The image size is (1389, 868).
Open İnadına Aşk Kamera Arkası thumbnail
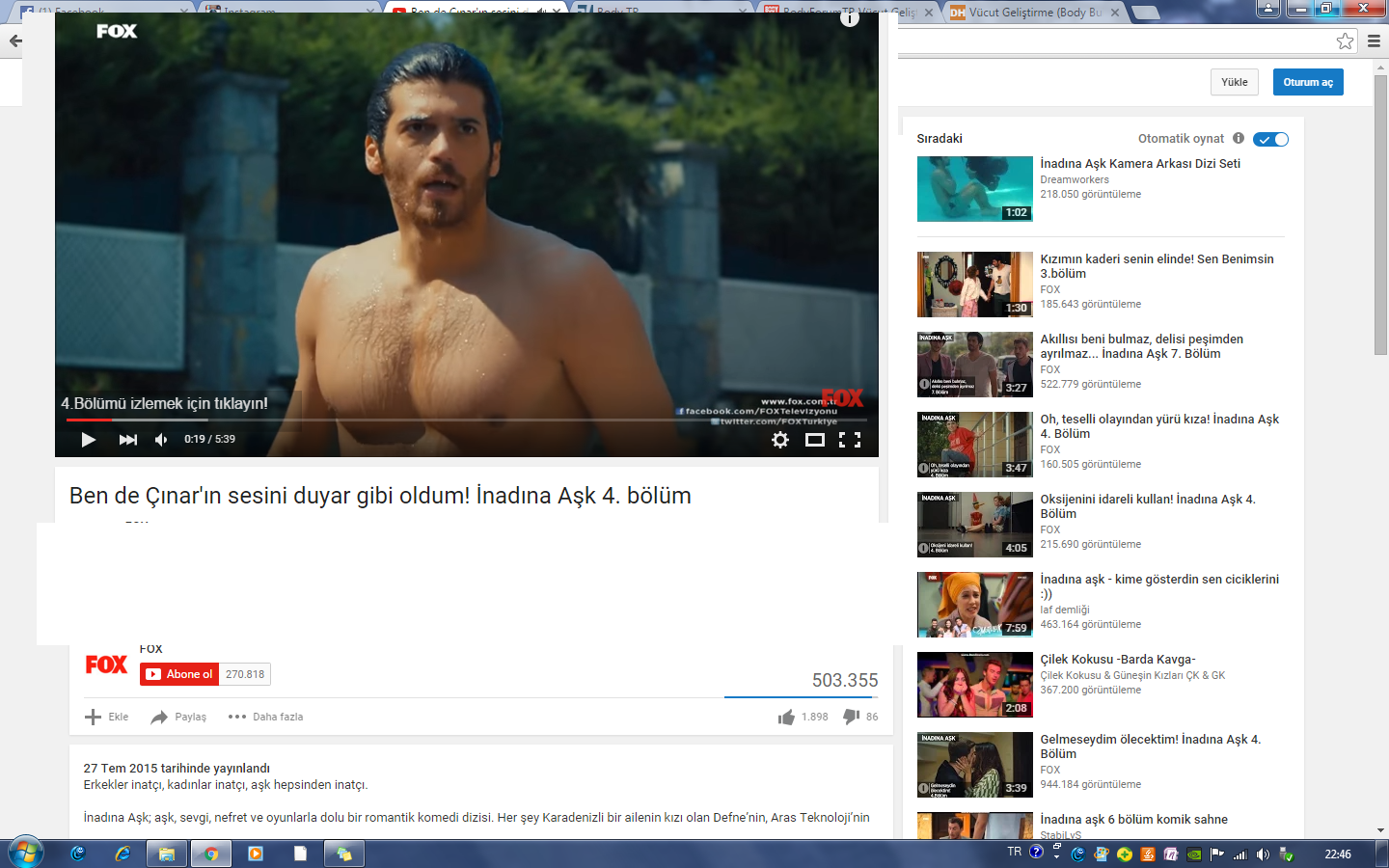[974, 189]
